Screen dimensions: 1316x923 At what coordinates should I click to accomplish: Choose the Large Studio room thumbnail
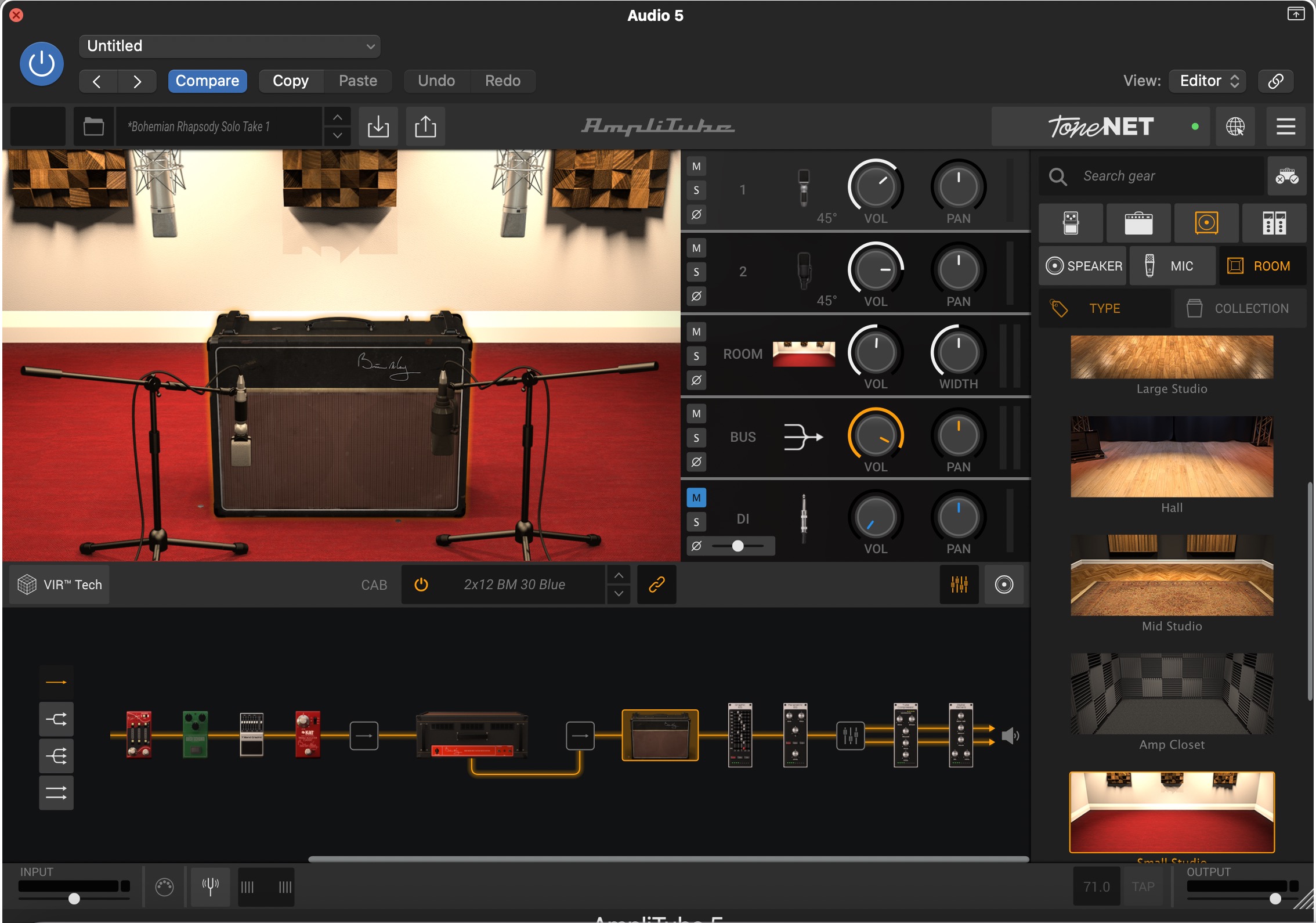click(x=1172, y=357)
